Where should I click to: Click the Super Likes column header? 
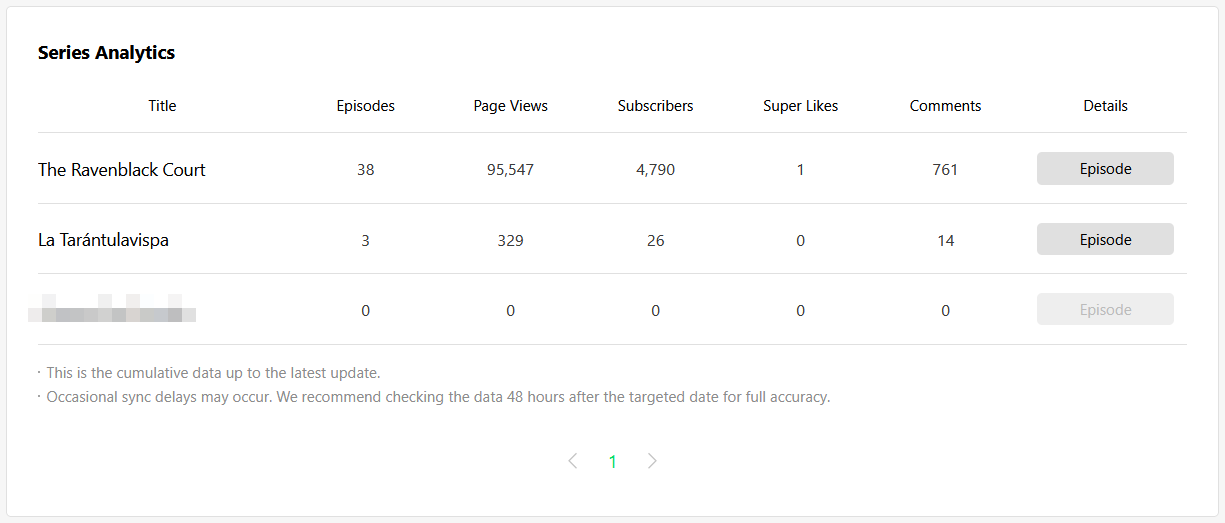coord(801,106)
